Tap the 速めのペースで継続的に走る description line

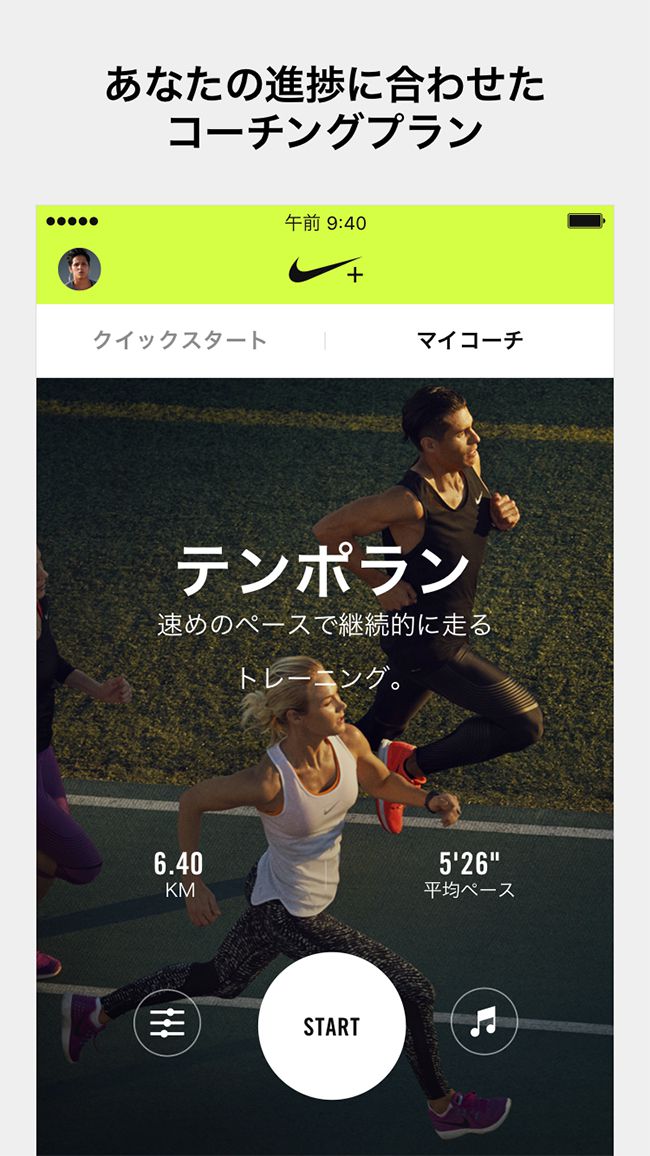(324, 626)
